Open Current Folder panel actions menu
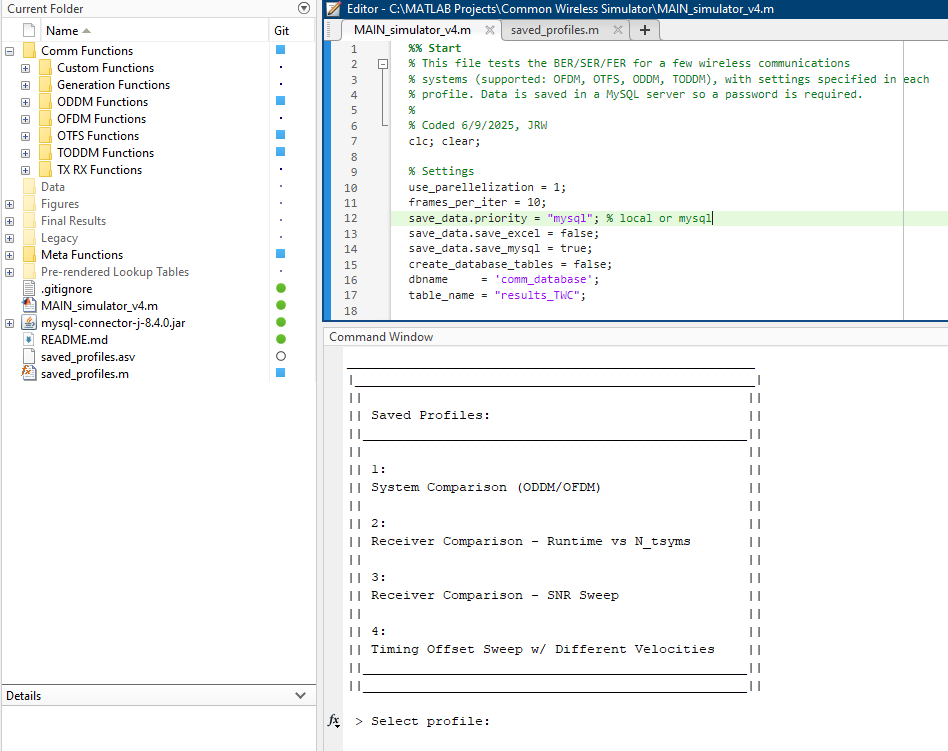The width and height of the screenshot is (948, 751). coord(304,8)
